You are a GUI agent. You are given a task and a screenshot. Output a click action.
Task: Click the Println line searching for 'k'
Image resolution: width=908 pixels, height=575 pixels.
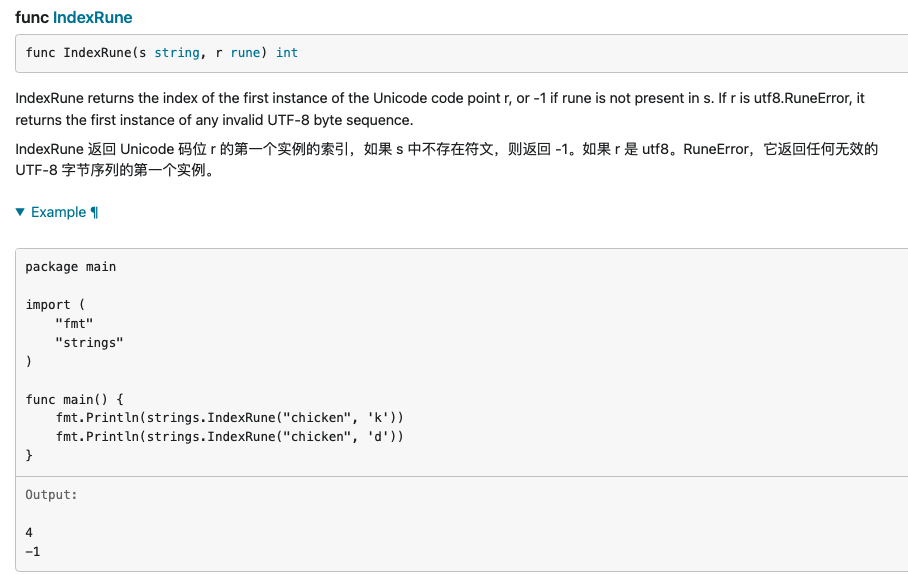230,417
